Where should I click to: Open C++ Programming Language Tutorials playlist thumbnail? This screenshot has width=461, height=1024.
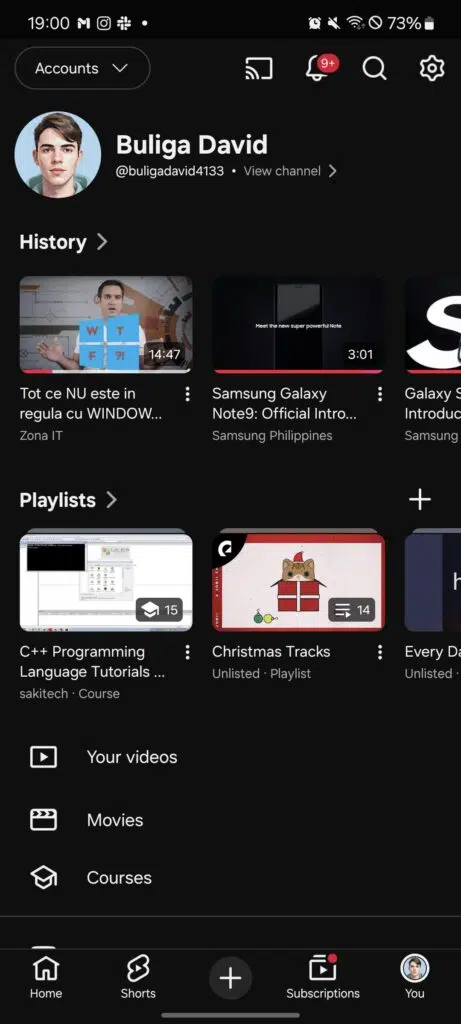pos(106,582)
